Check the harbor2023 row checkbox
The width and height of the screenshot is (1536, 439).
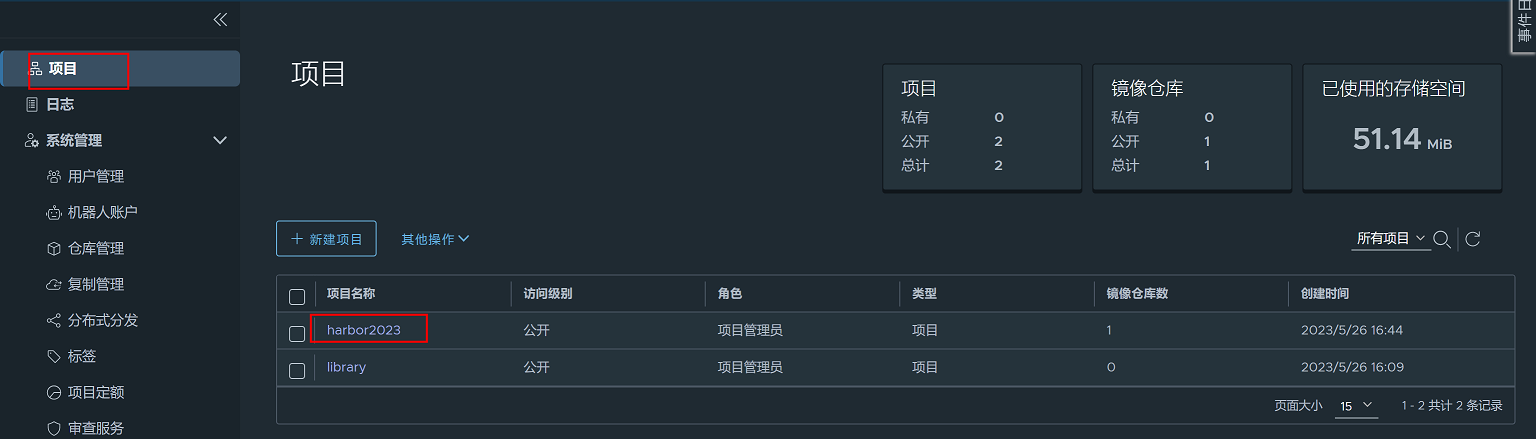coord(297,333)
